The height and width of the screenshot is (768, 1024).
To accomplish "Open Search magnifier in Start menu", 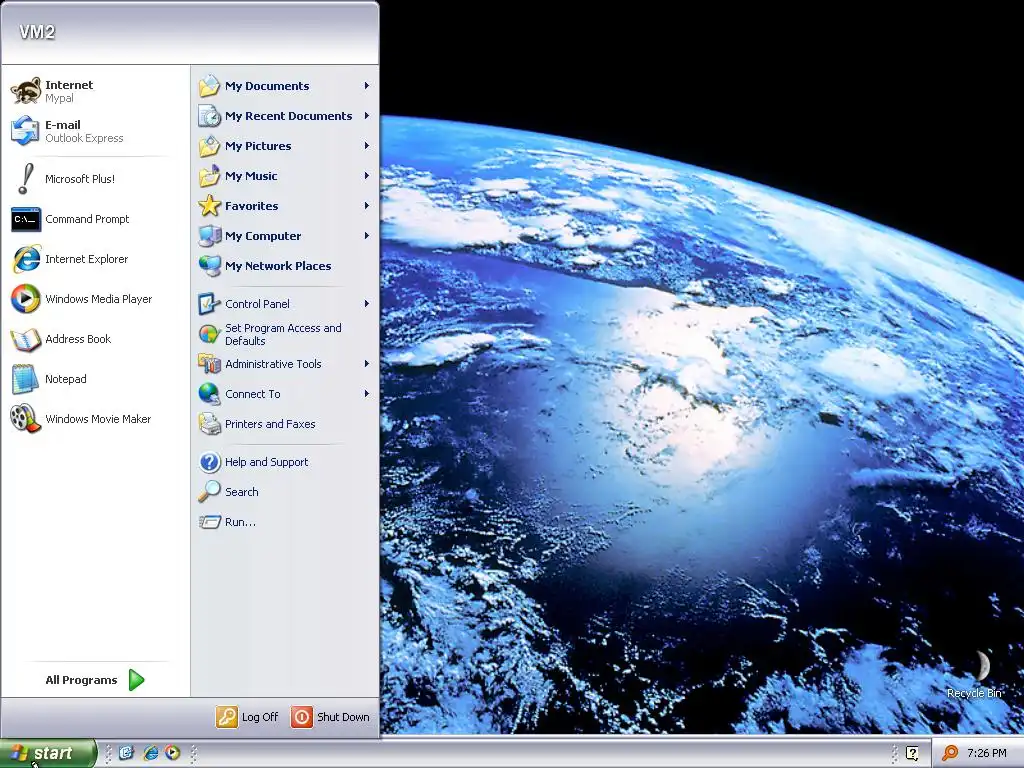I will click(210, 492).
